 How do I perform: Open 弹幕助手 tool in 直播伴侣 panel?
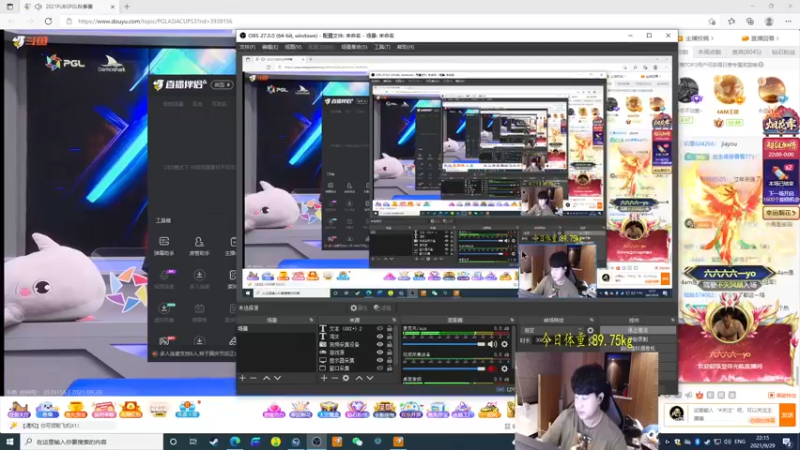164,246
